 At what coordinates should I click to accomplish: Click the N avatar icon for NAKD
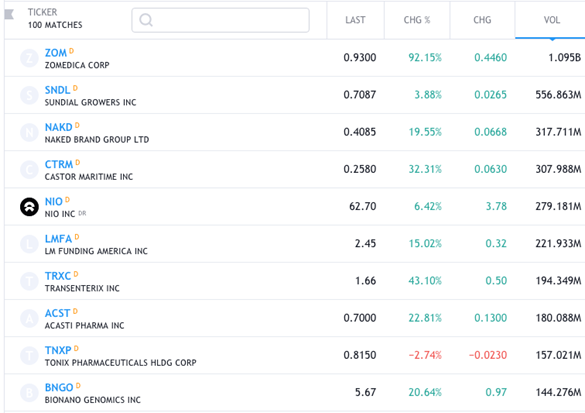click(x=29, y=132)
